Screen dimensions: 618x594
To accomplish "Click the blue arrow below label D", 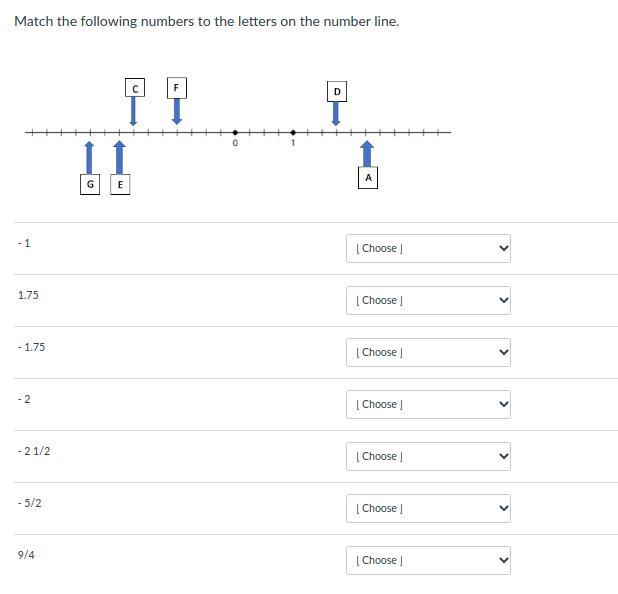I will pos(336,113).
